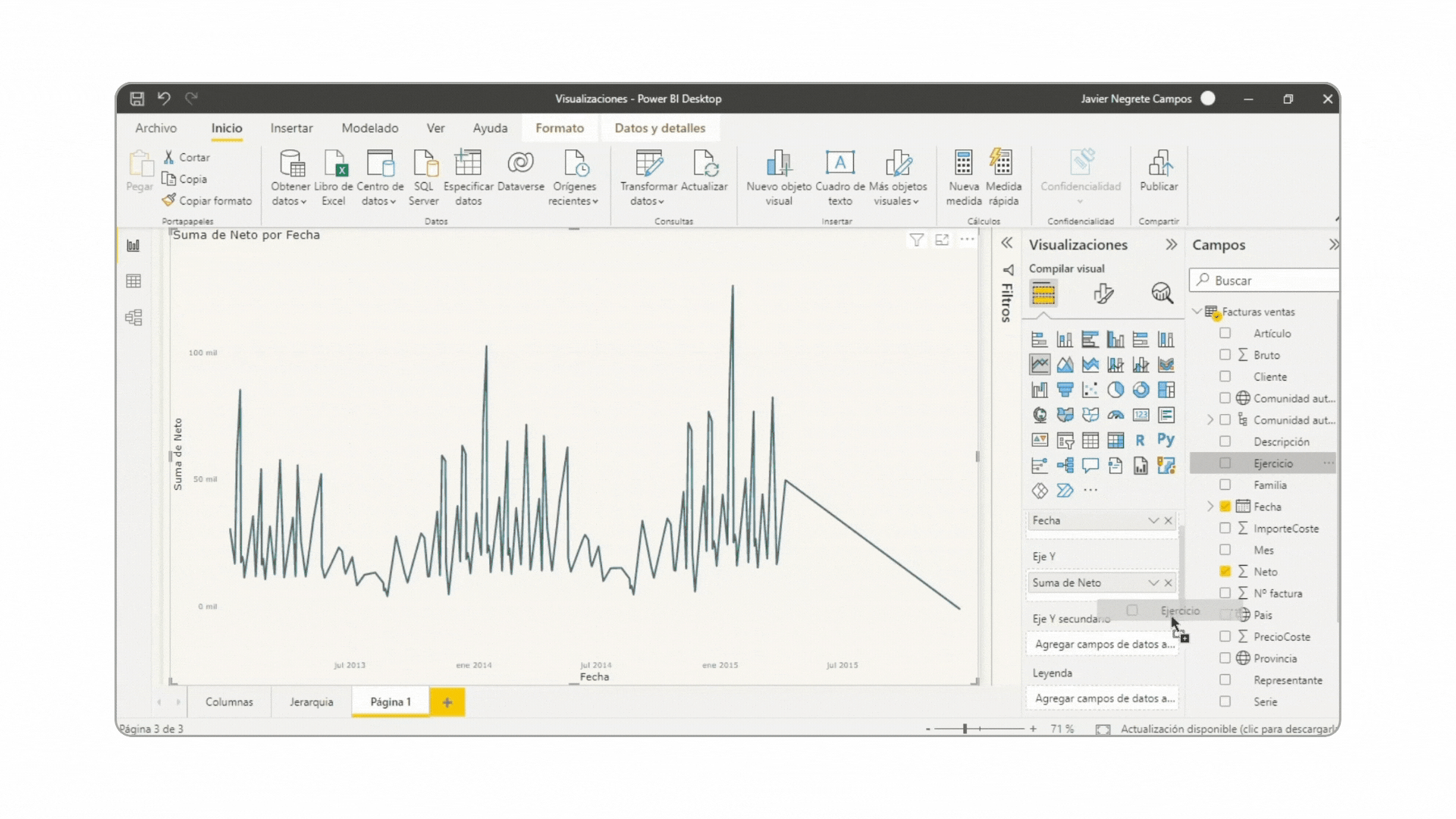Image resolution: width=1456 pixels, height=819 pixels.
Task: Select the Python visual icon
Action: point(1166,440)
